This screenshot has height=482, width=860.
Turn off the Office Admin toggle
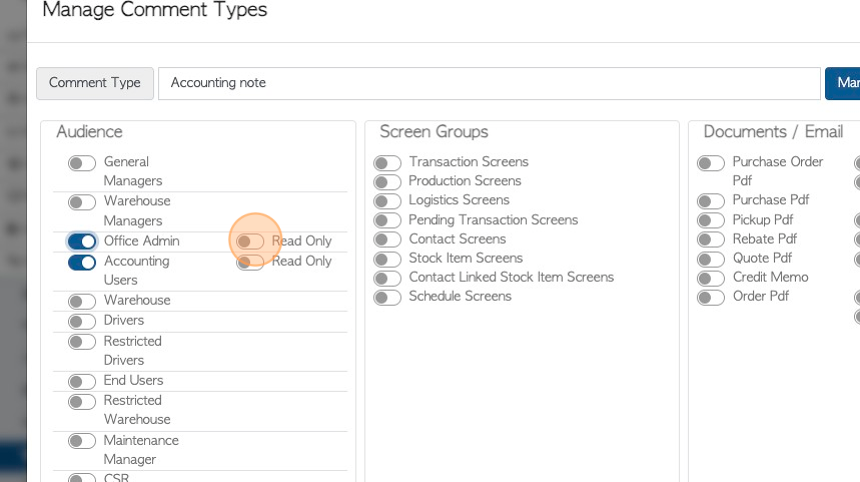82,241
